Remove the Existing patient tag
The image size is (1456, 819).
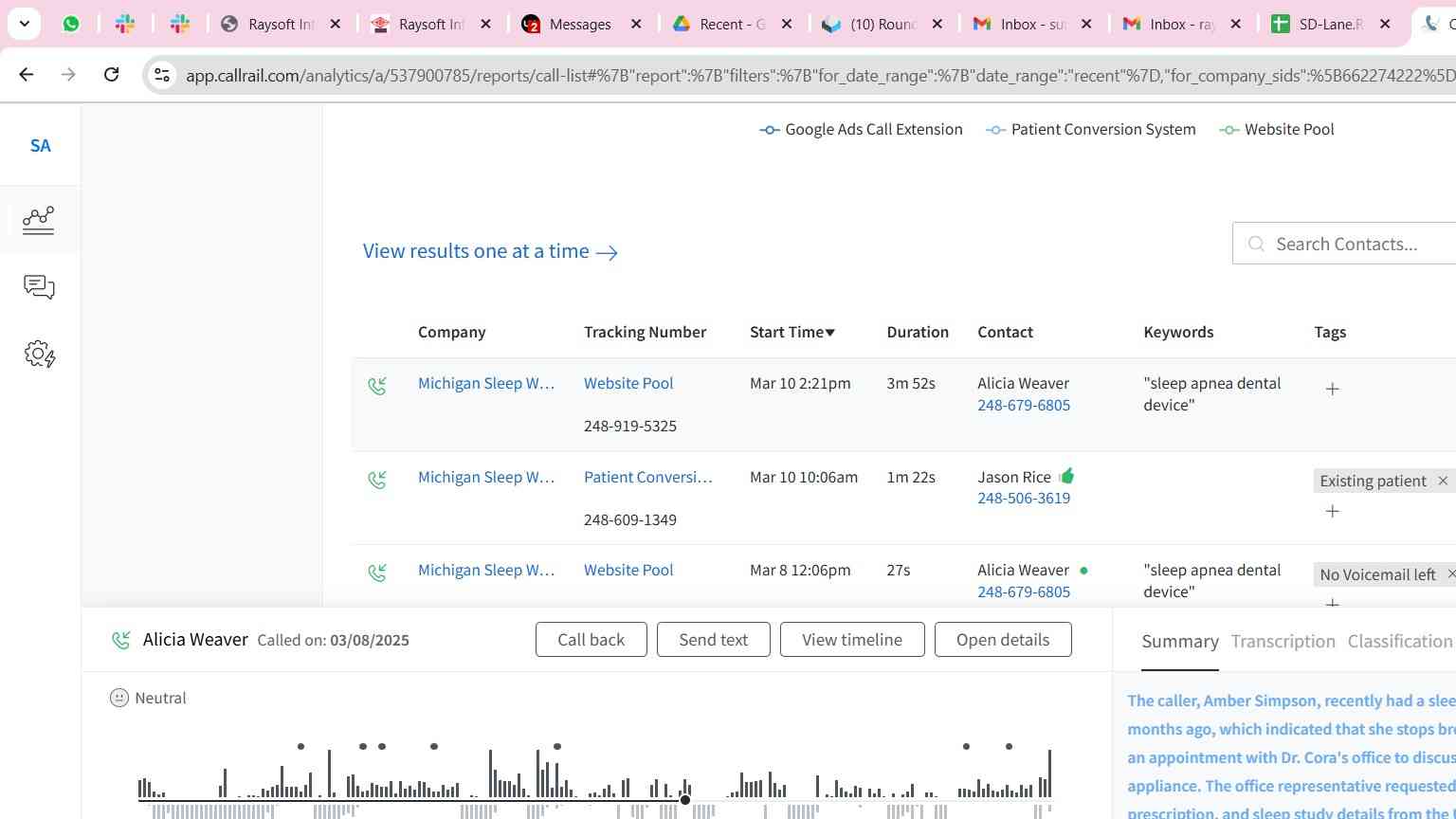(x=1443, y=481)
